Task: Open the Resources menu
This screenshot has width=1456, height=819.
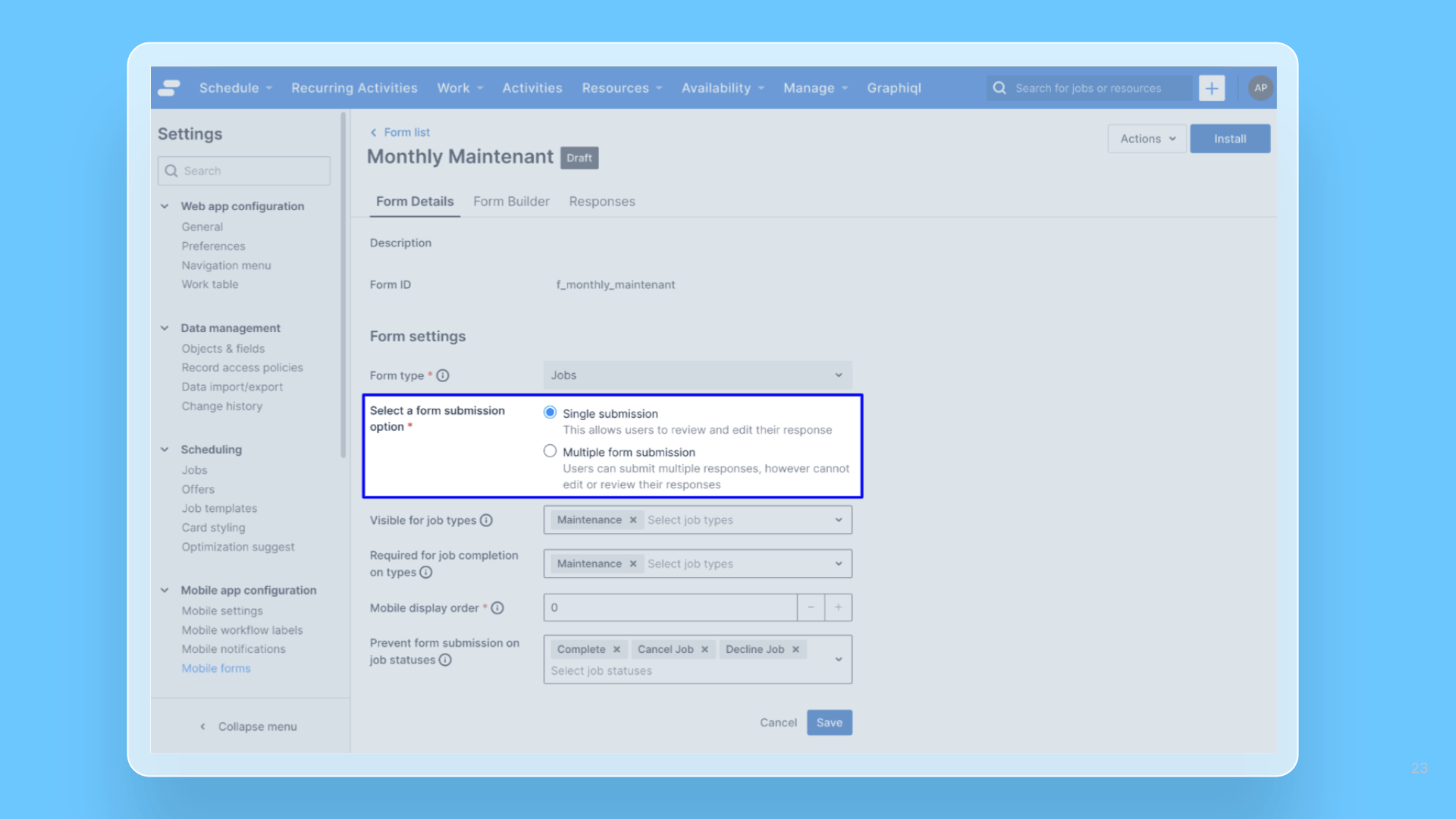Action: pos(622,88)
